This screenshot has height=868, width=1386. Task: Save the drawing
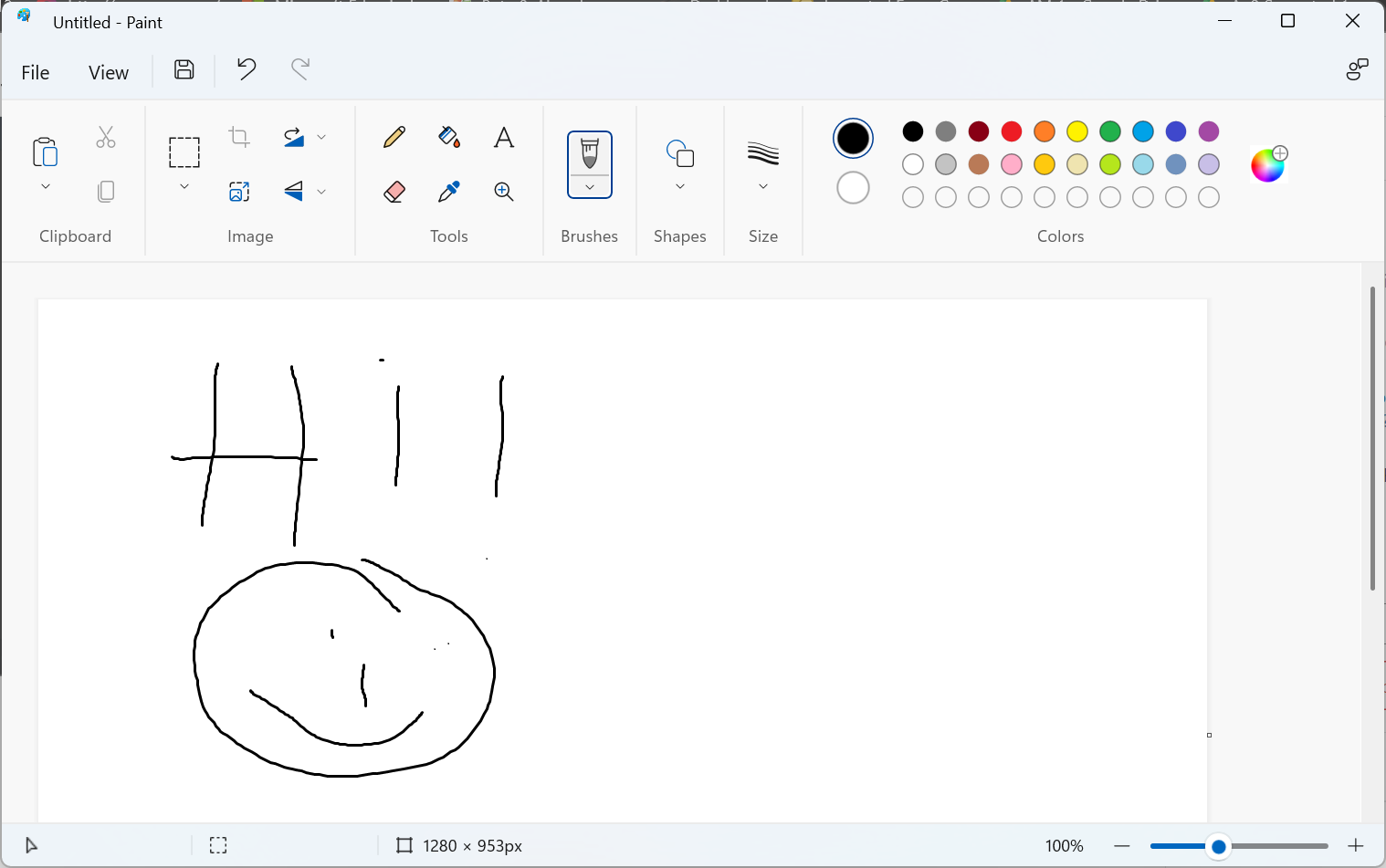pos(183,69)
